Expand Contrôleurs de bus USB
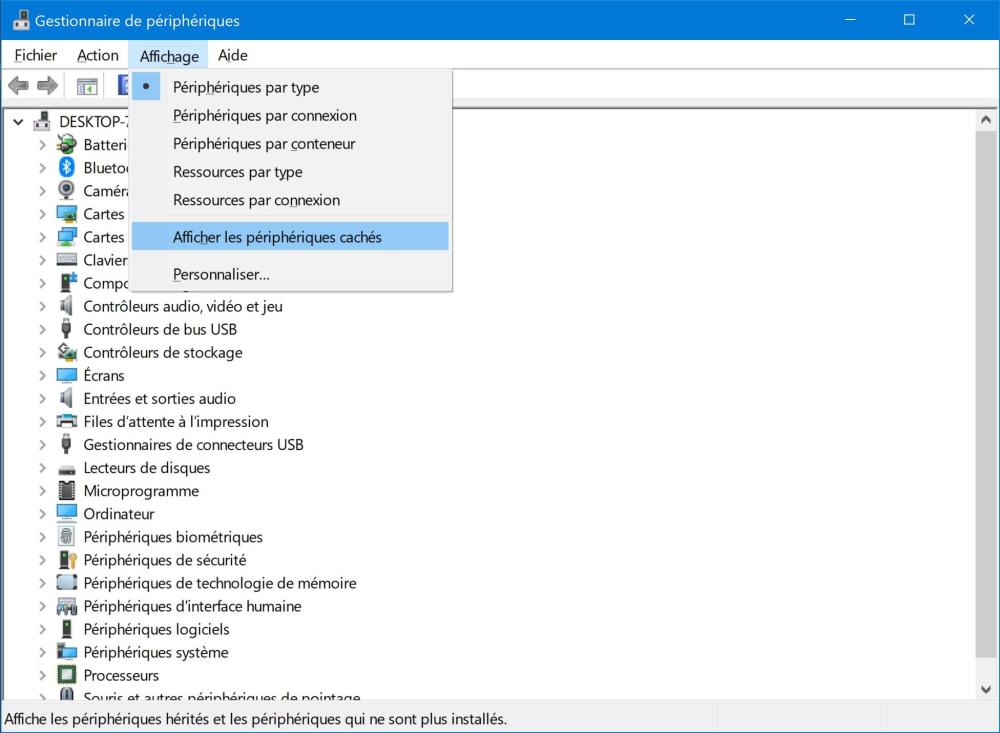Viewport: 1000px width, 733px height. [x=42, y=329]
